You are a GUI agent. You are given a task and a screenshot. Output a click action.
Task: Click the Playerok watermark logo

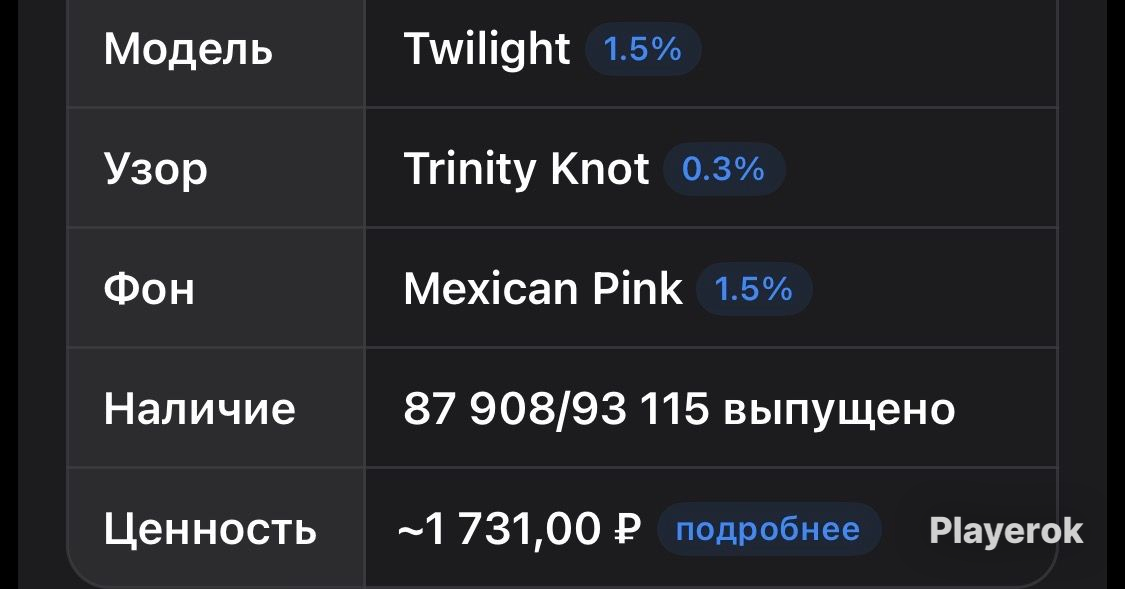click(1006, 532)
